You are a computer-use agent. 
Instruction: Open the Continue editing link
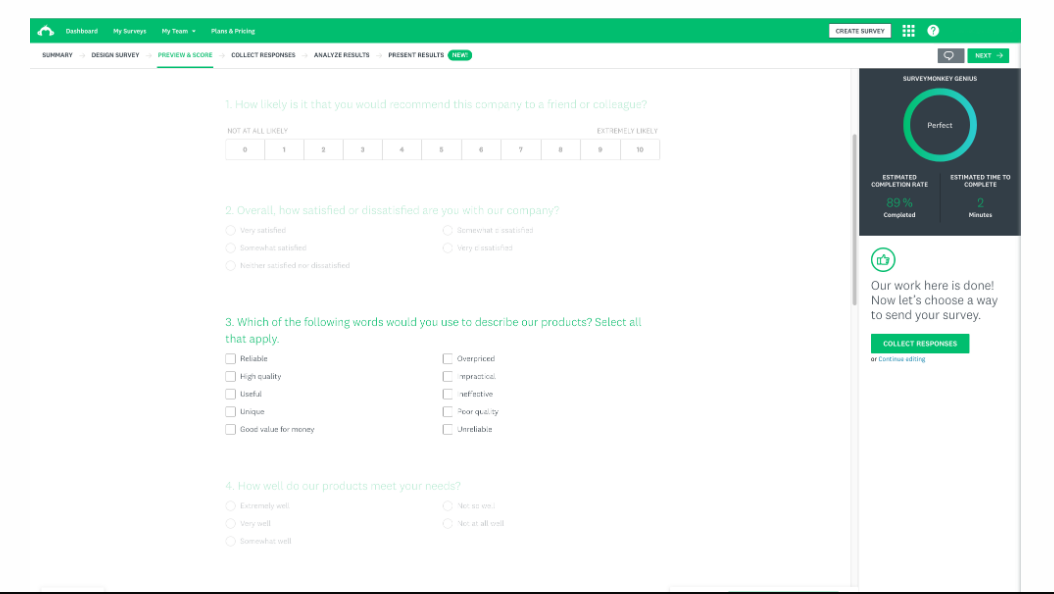(x=903, y=358)
